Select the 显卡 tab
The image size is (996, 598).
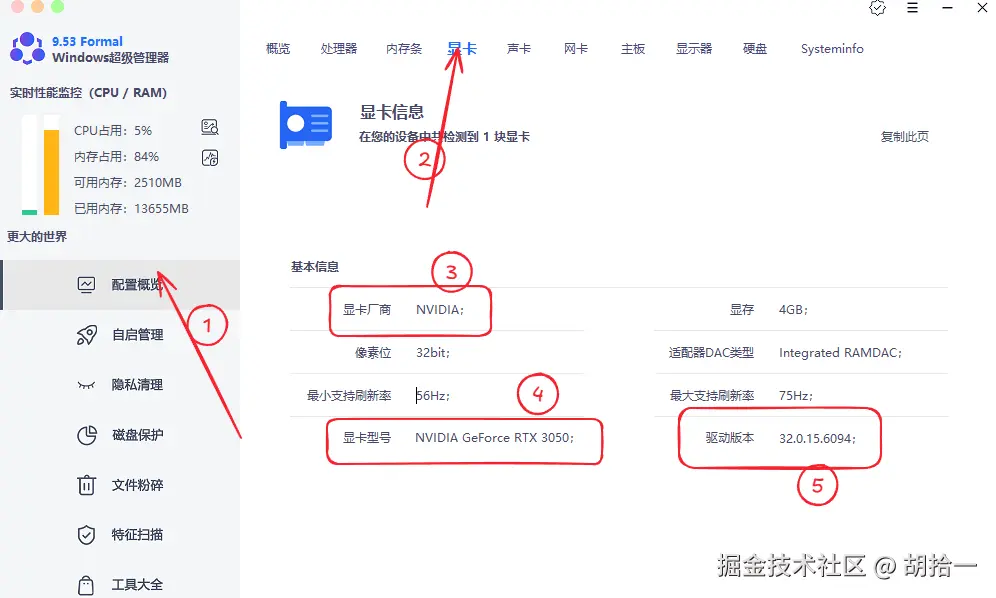[x=462, y=49]
